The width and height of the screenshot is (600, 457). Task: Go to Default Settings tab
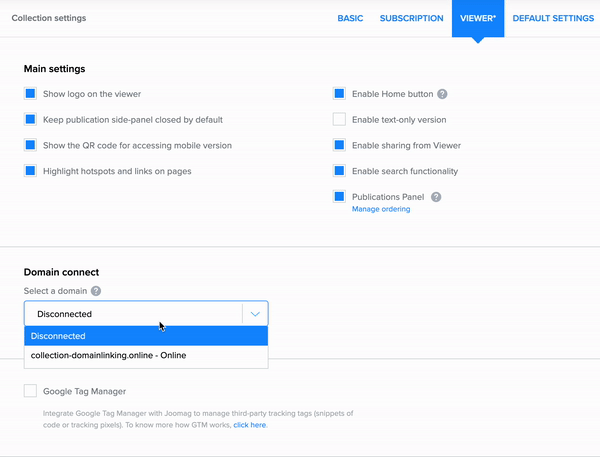[x=552, y=18]
